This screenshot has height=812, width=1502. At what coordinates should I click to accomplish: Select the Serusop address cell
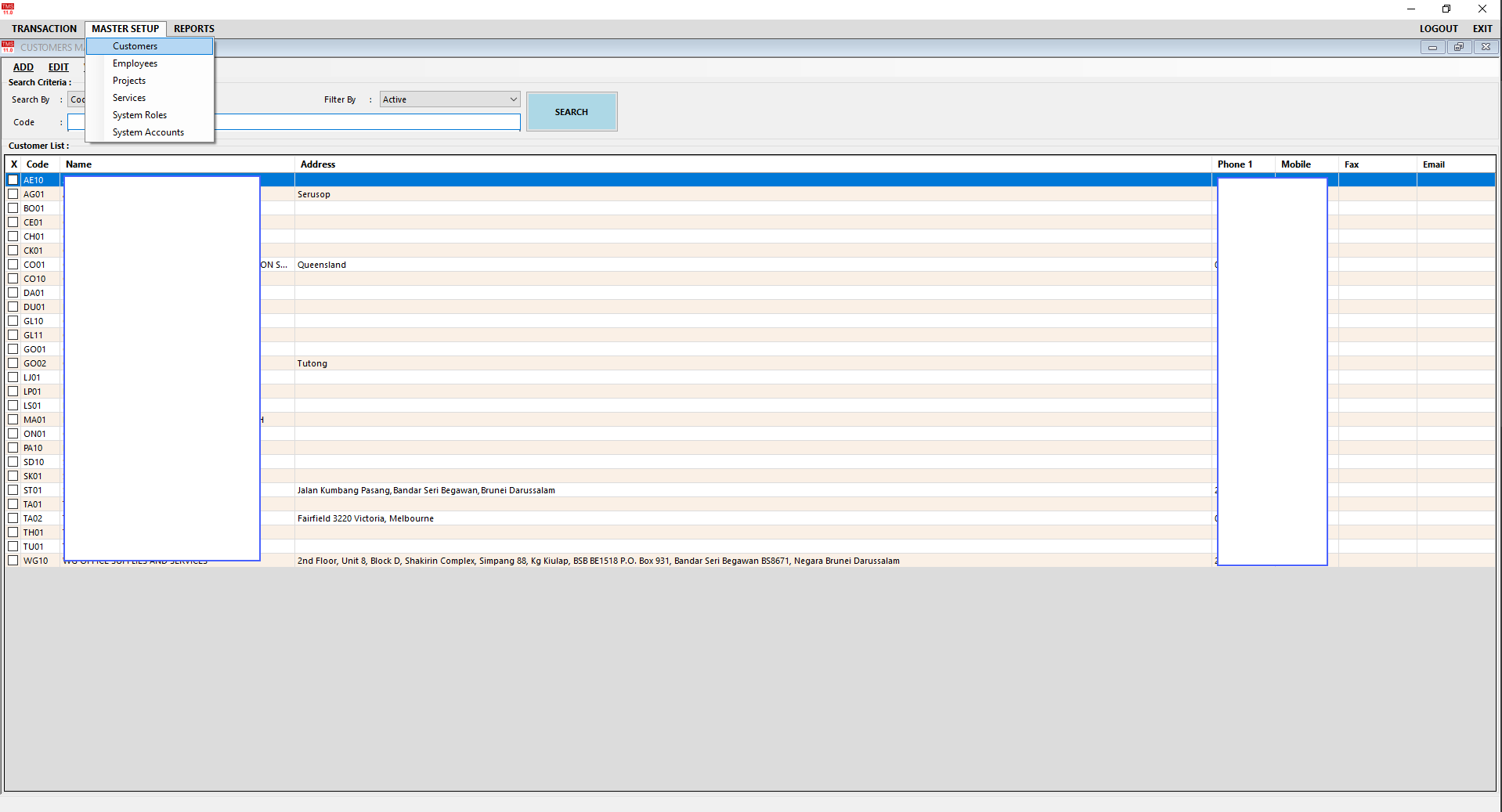point(753,194)
